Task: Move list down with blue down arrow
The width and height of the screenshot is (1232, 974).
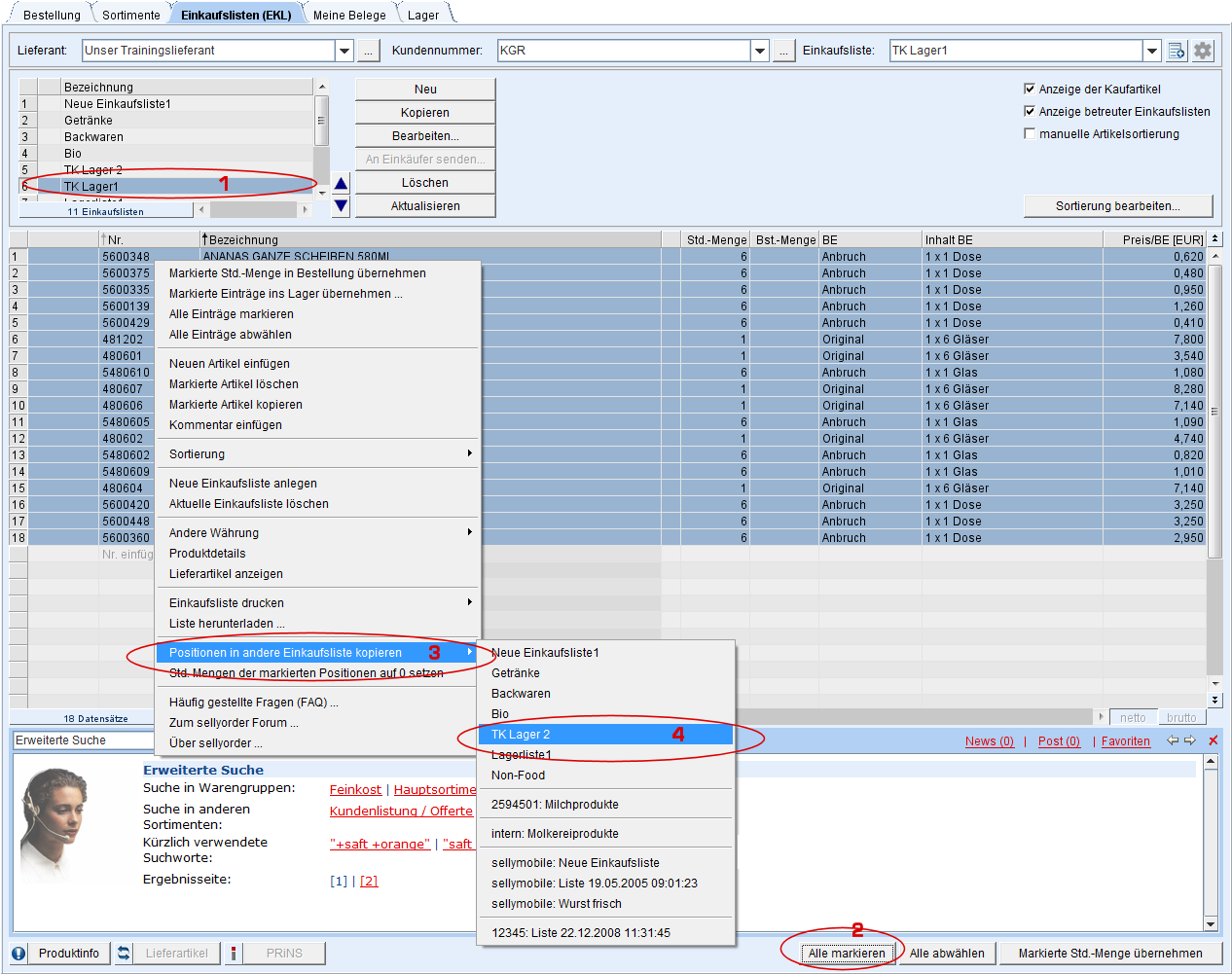Action: 341,205
